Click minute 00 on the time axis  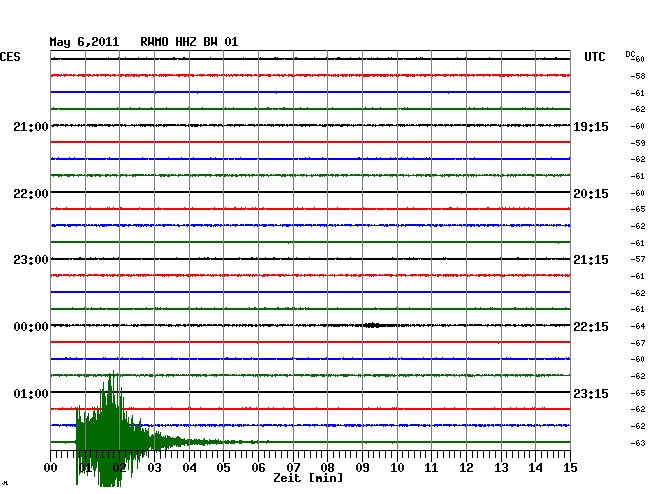[51, 468]
